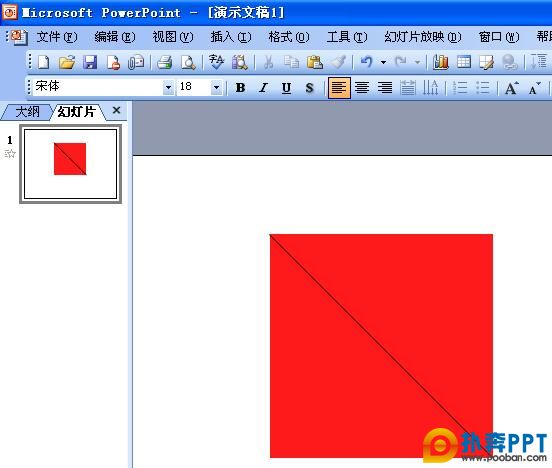The height and width of the screenshot is (468, 552).
Task: Switch to the 大纲 outline tab
Action: (x=27, y=112)
